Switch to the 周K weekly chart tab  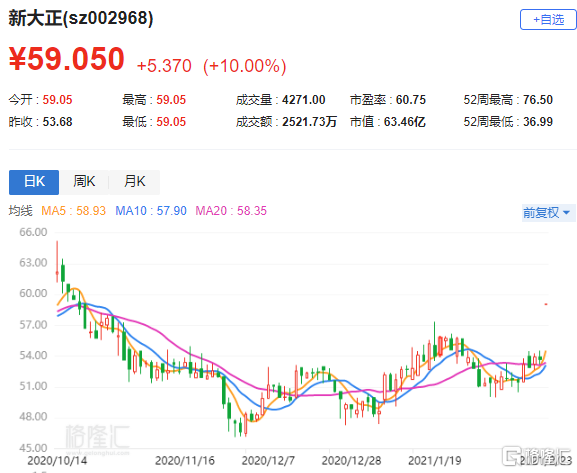(84, 182)
